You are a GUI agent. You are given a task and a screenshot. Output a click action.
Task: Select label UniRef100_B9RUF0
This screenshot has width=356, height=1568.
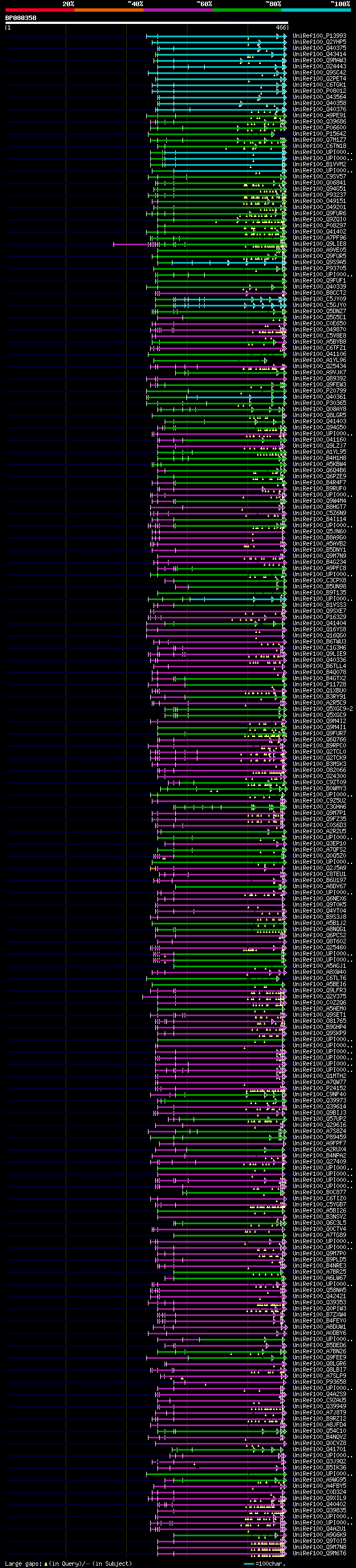[x=319, y=488]
